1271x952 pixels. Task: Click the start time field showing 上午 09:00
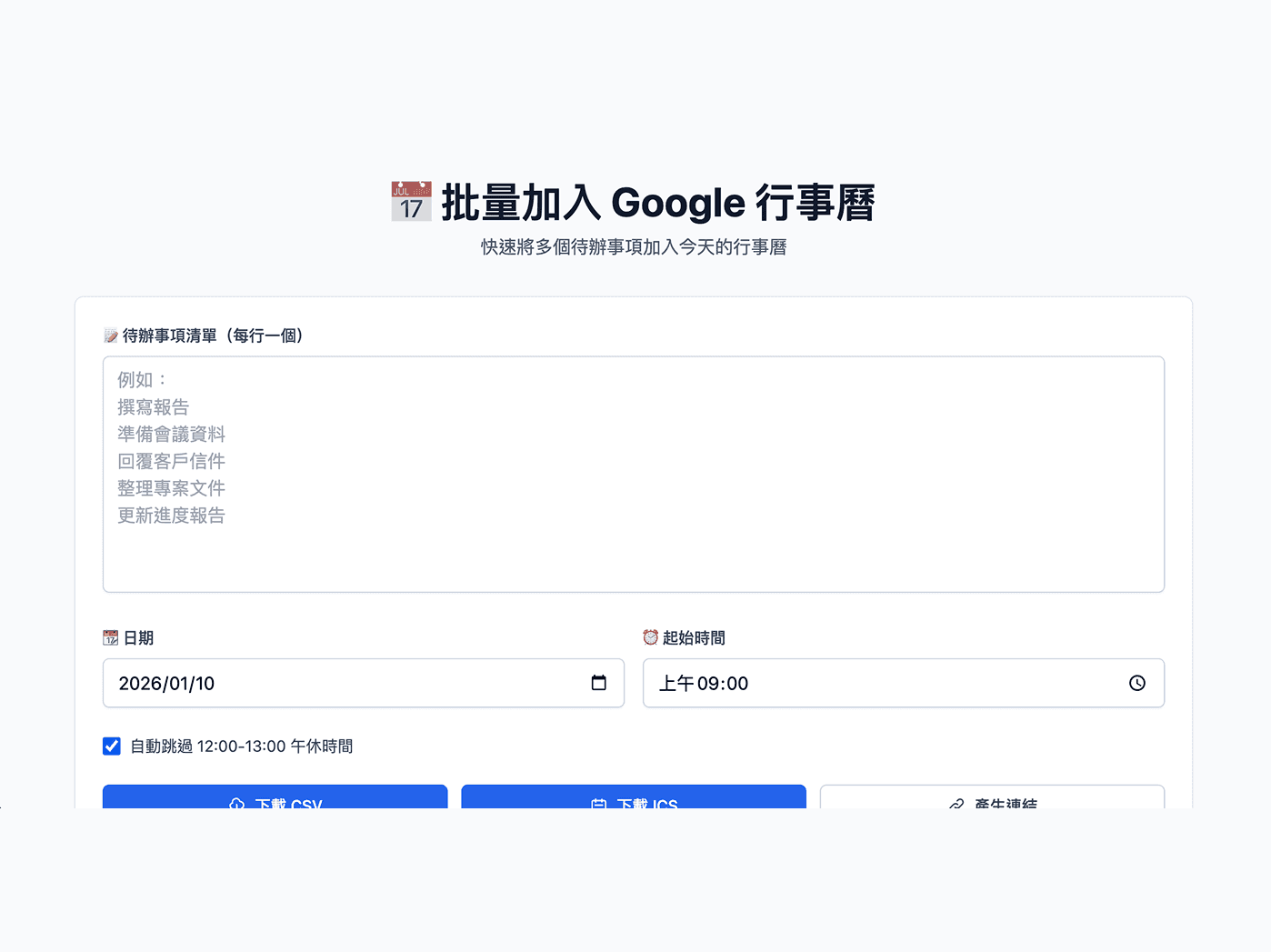click(904, 683)
